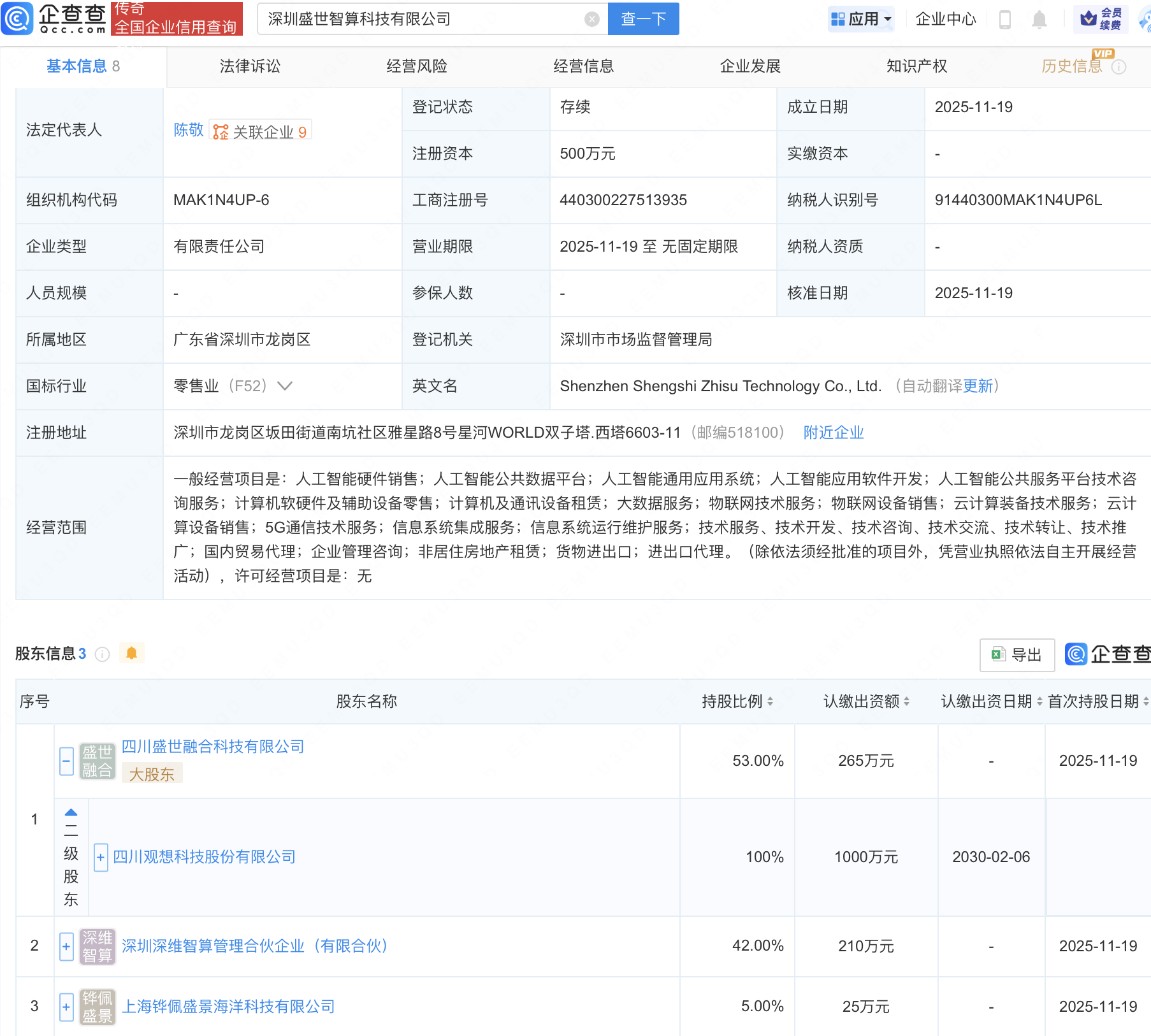Open 关联企业 9 related companies badge

click(260, 132)
